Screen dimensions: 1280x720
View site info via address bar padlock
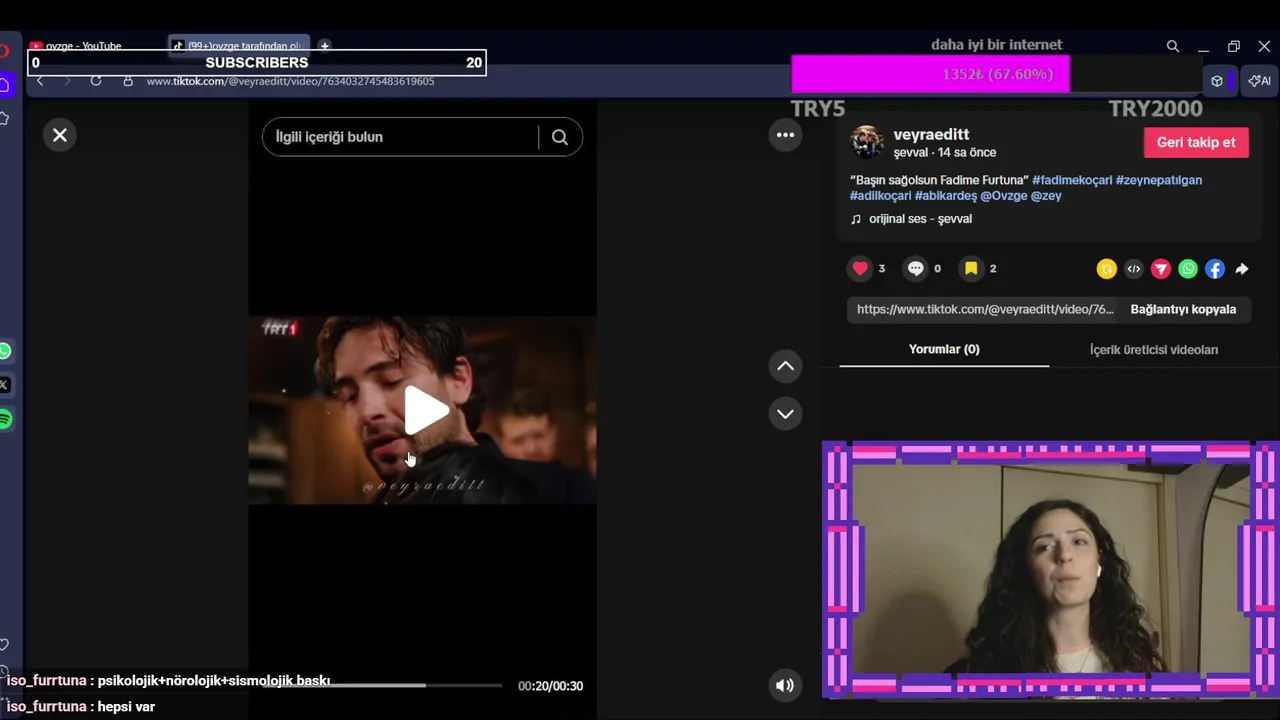point(128,81)
